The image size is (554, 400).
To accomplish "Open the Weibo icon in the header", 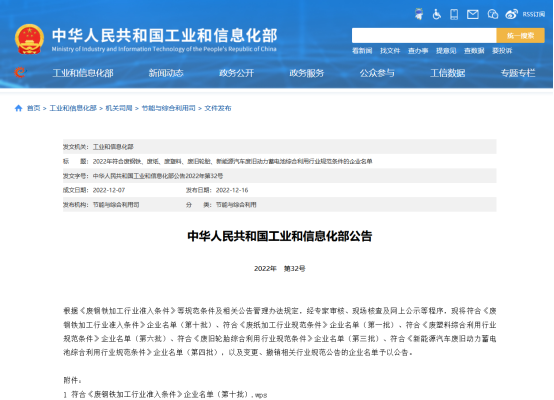I will point(511,14).
